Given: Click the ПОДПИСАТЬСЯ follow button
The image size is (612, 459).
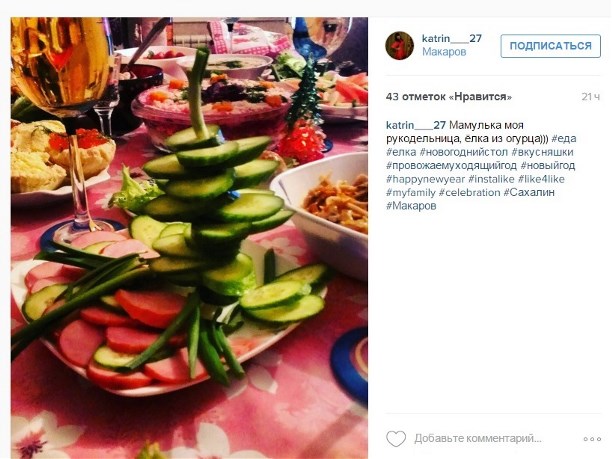Looking at the screenshot, I should pyautogui.click(x=550, y=46).
